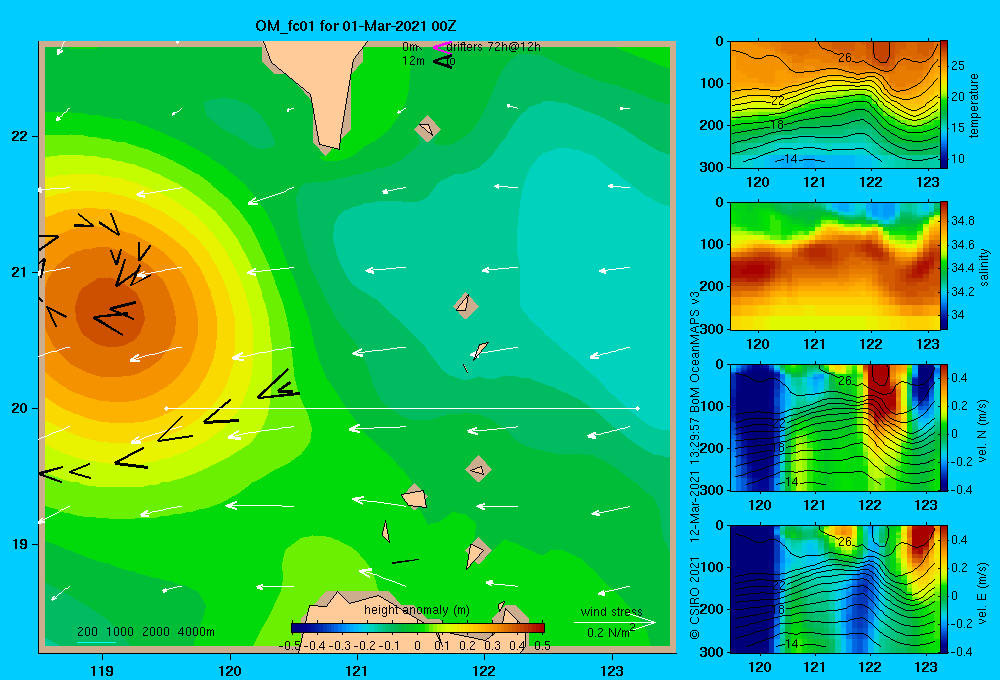1000x680 pixels.
Task: Click the latitude 21 axis label on the map
Action: [x=19, y=272]
